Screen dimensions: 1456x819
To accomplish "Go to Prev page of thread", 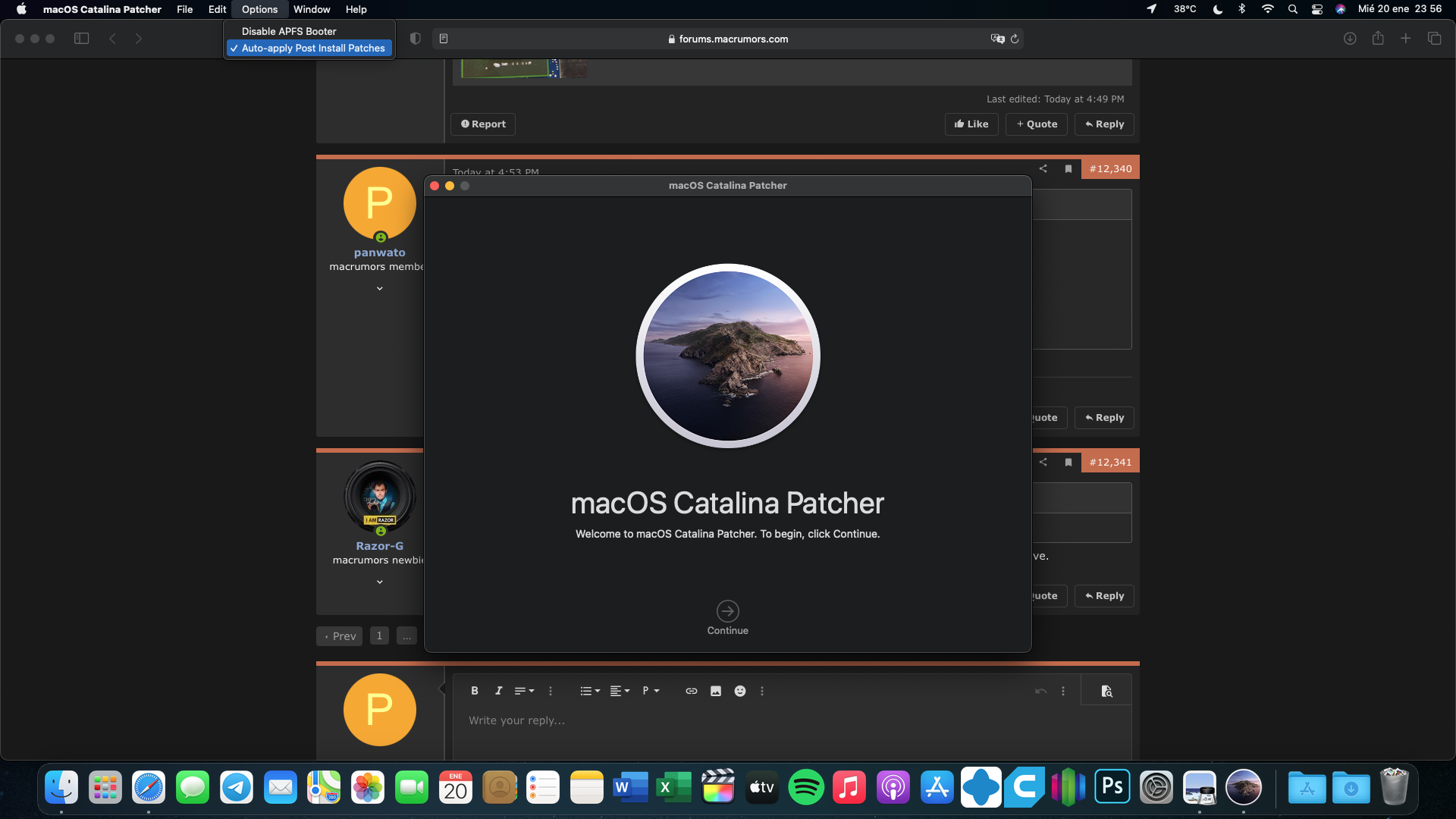I will [x=339, y=636].
